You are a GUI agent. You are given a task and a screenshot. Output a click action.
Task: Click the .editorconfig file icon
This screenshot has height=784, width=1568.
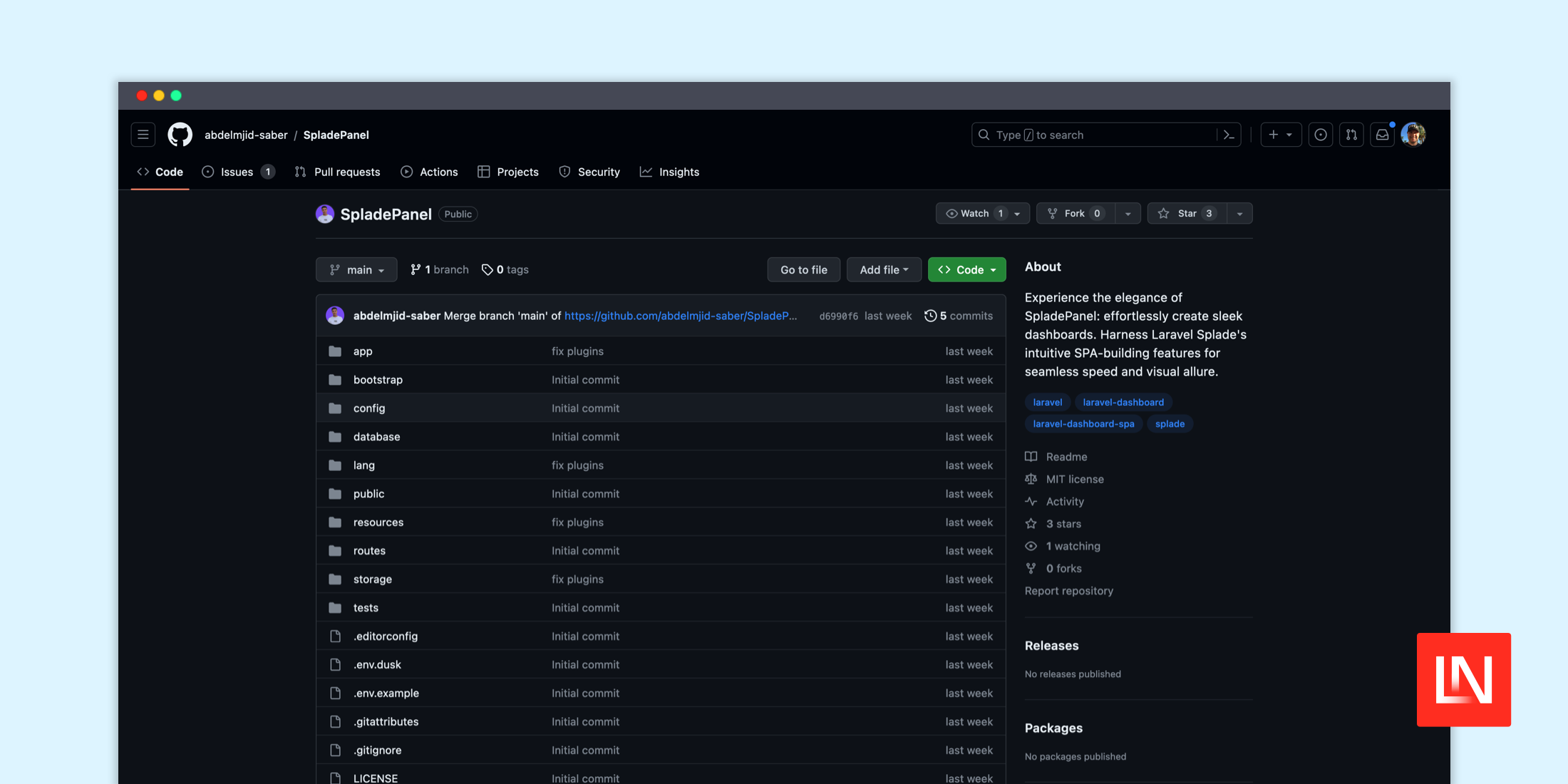click(335, 636)
